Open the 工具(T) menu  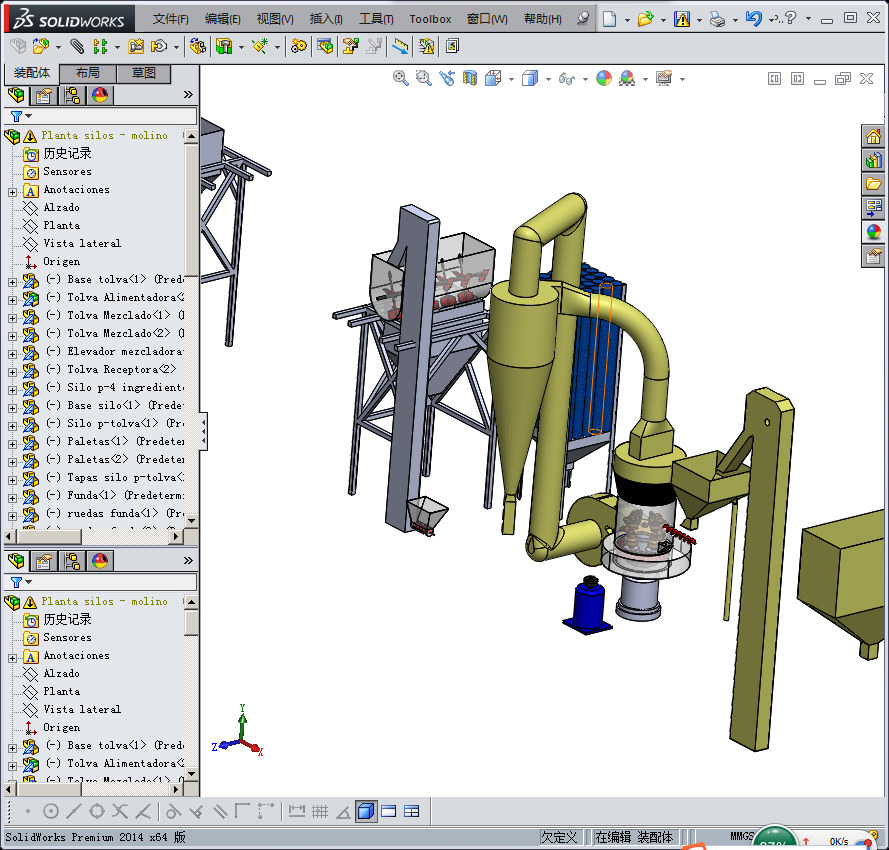point(376,19)
